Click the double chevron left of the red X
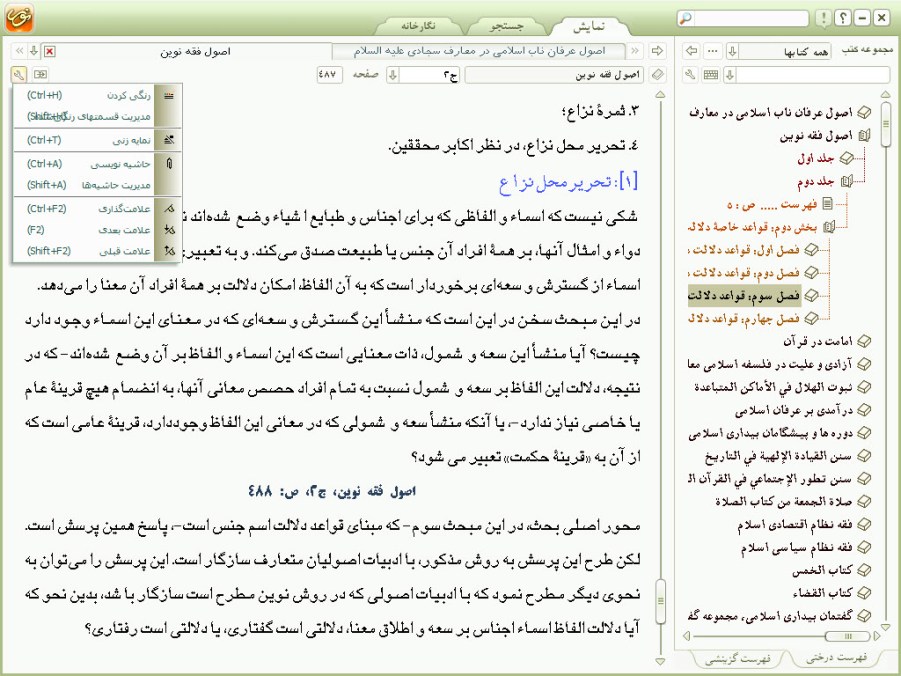This screenshot has height=676, width=901. click(x=20, y=52)
